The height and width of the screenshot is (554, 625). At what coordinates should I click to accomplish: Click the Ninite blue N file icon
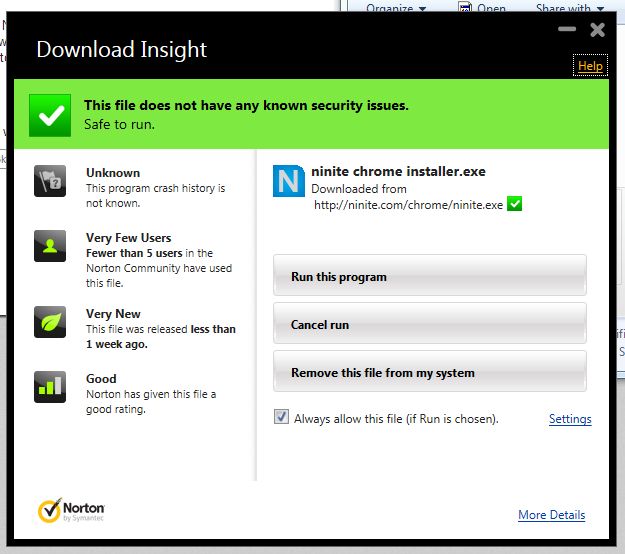tap(289, 181)
